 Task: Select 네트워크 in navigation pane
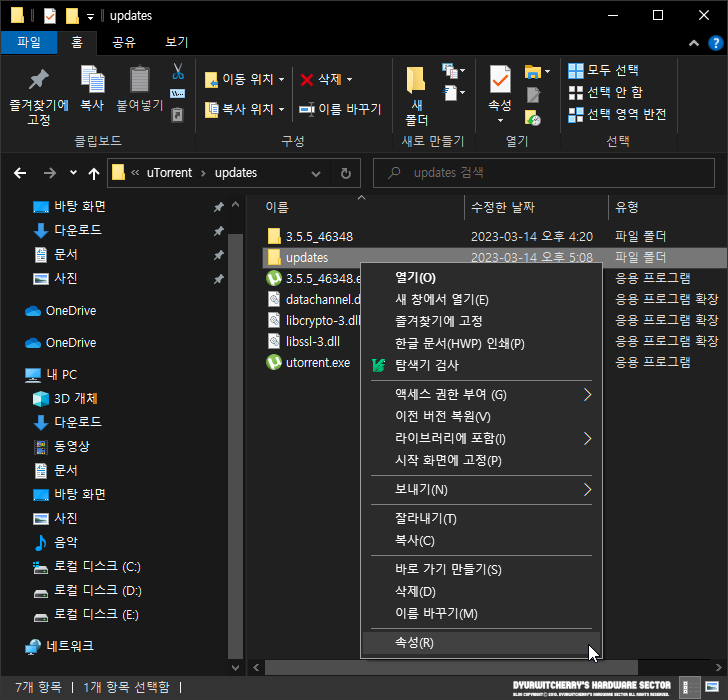point(70,646)
